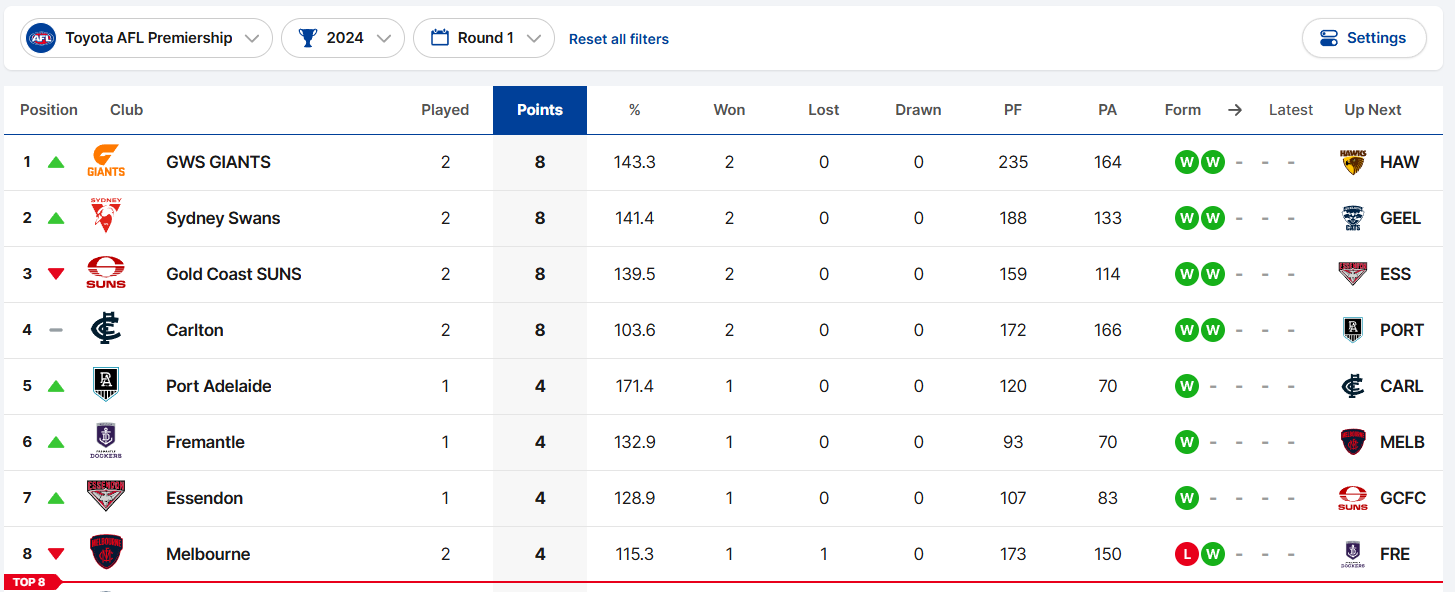Screen dimensions: 1455x592
Task: Click the Essendon club logo
Action: point(106,498)
